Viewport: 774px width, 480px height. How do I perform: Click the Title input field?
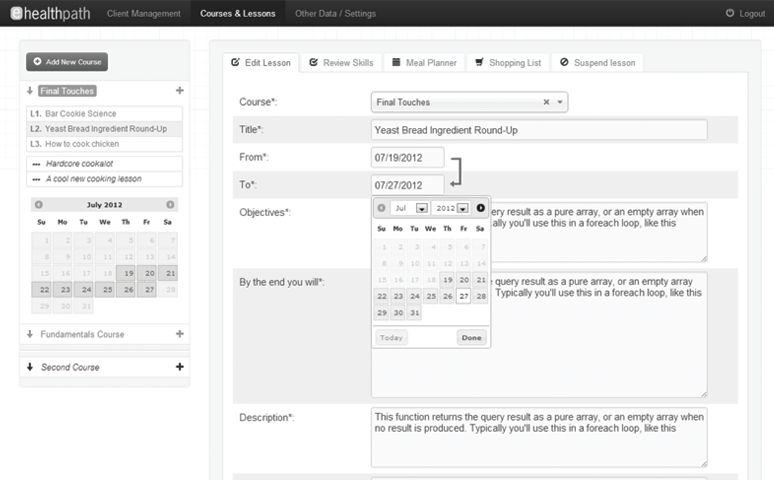point(538,130)
